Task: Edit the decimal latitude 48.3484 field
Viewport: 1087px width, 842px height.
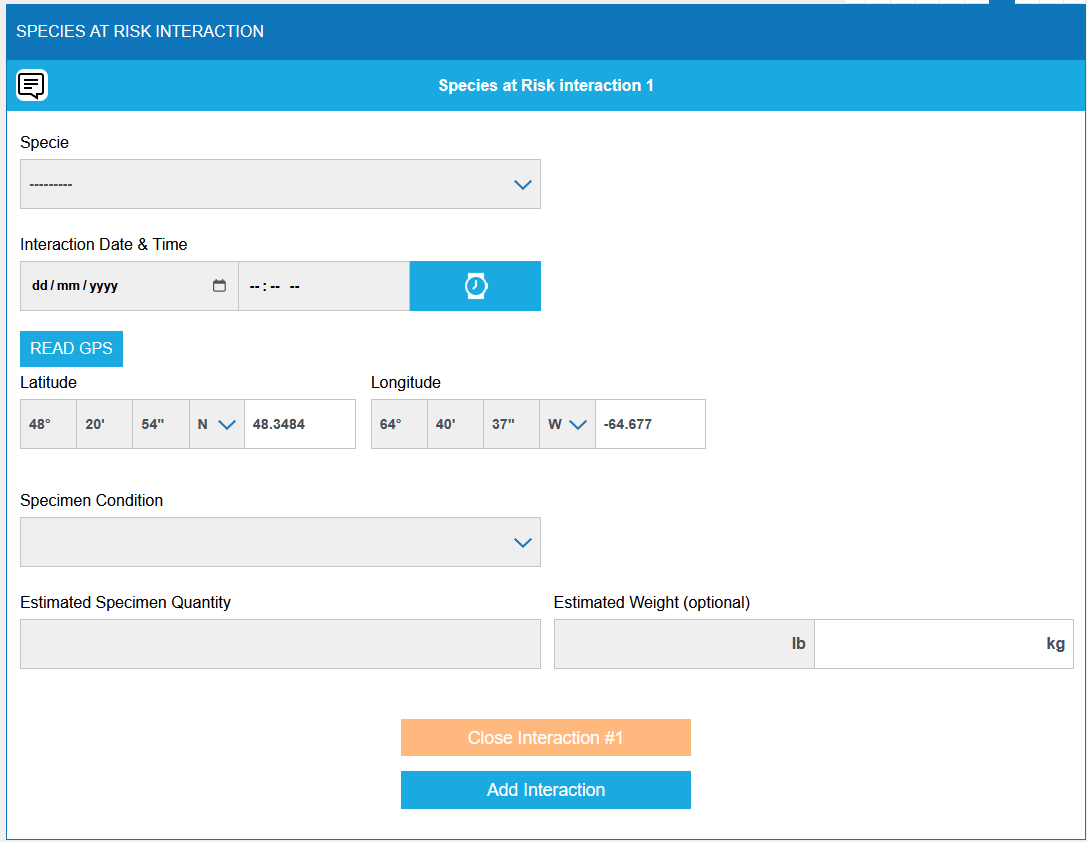Action: pyautogui.click(x=299, y=424)
